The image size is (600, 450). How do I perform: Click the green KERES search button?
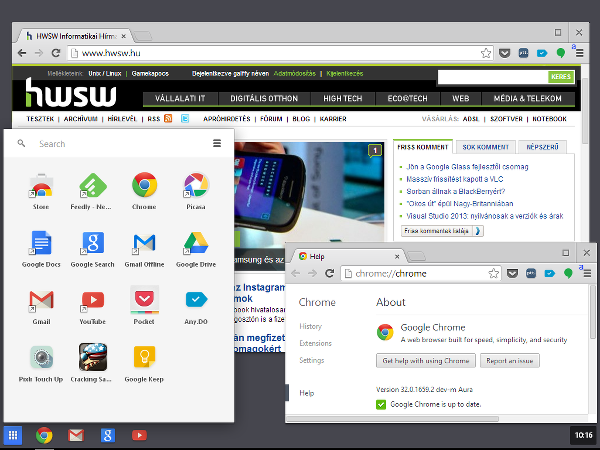[561, 77]
